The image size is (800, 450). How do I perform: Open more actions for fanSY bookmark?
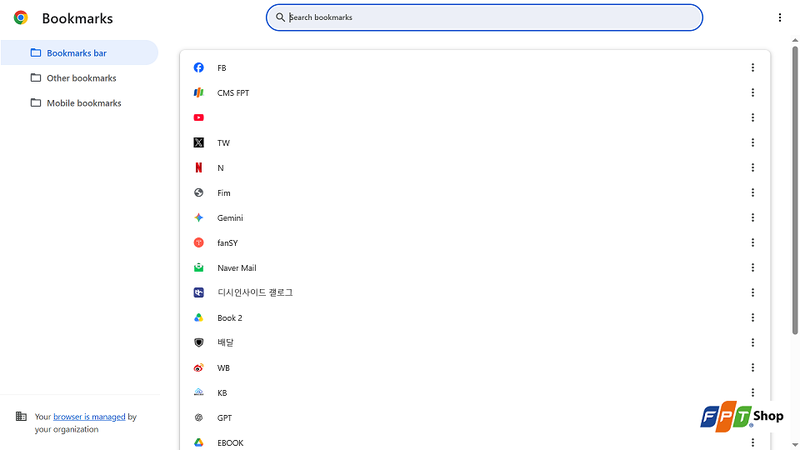point(753,243)
